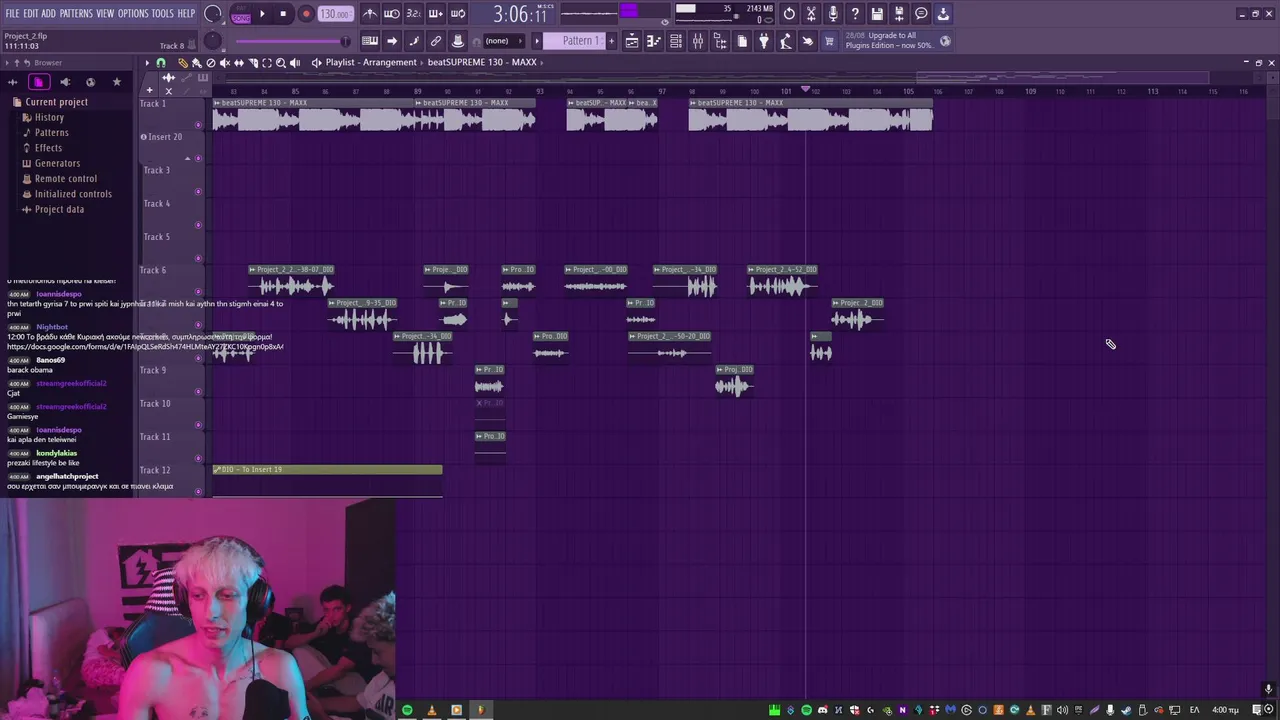Arm the Record button
This screenshot has width=1280, height=720.
coord(306,14)
